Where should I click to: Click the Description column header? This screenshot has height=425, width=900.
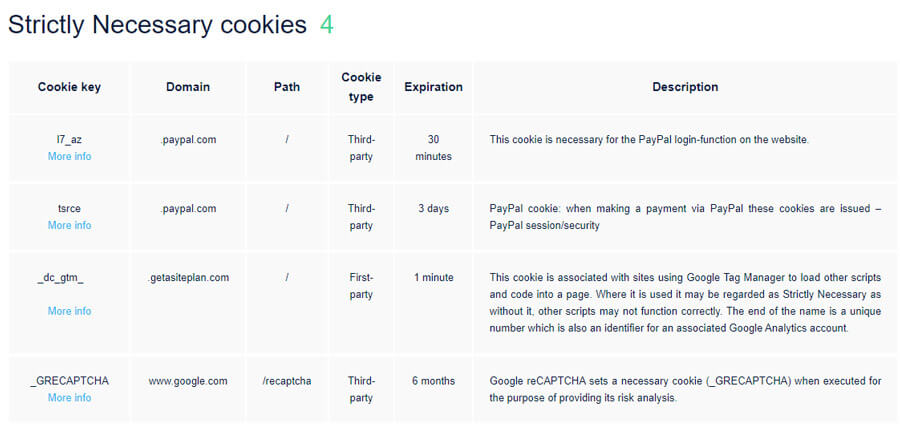(x=685, y=87)
